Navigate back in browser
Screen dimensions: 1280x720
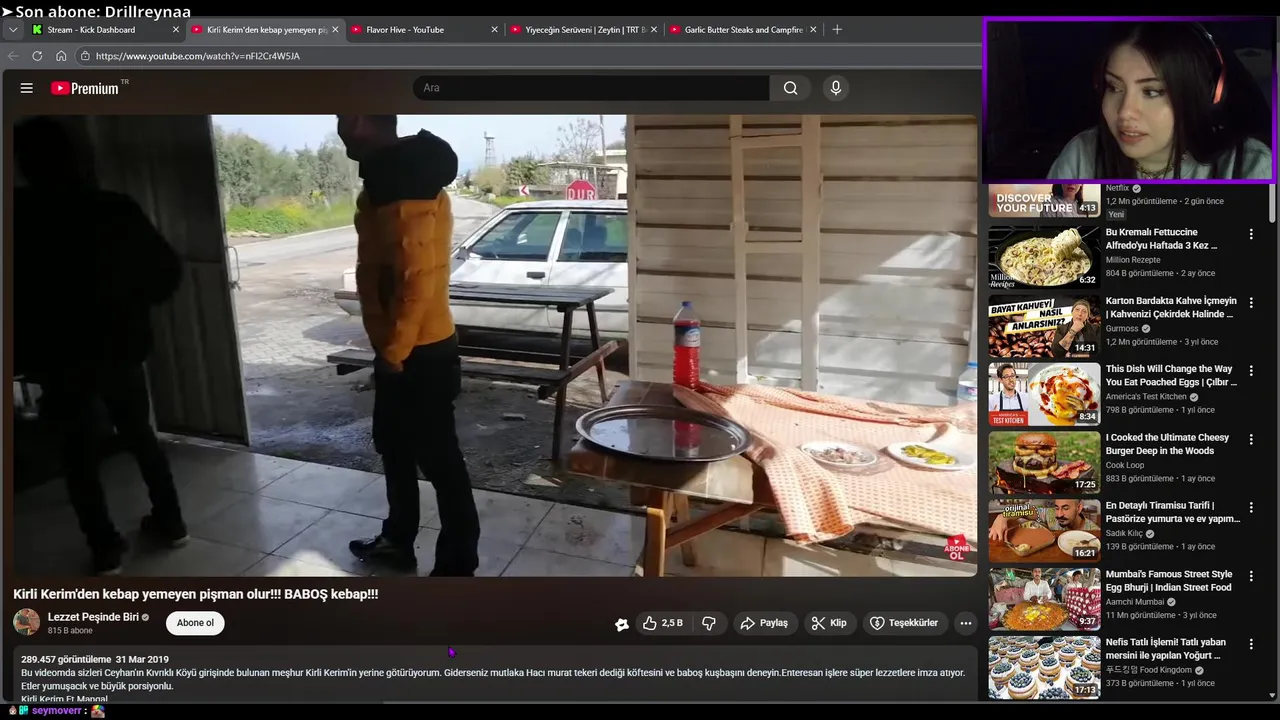[13, 56]
